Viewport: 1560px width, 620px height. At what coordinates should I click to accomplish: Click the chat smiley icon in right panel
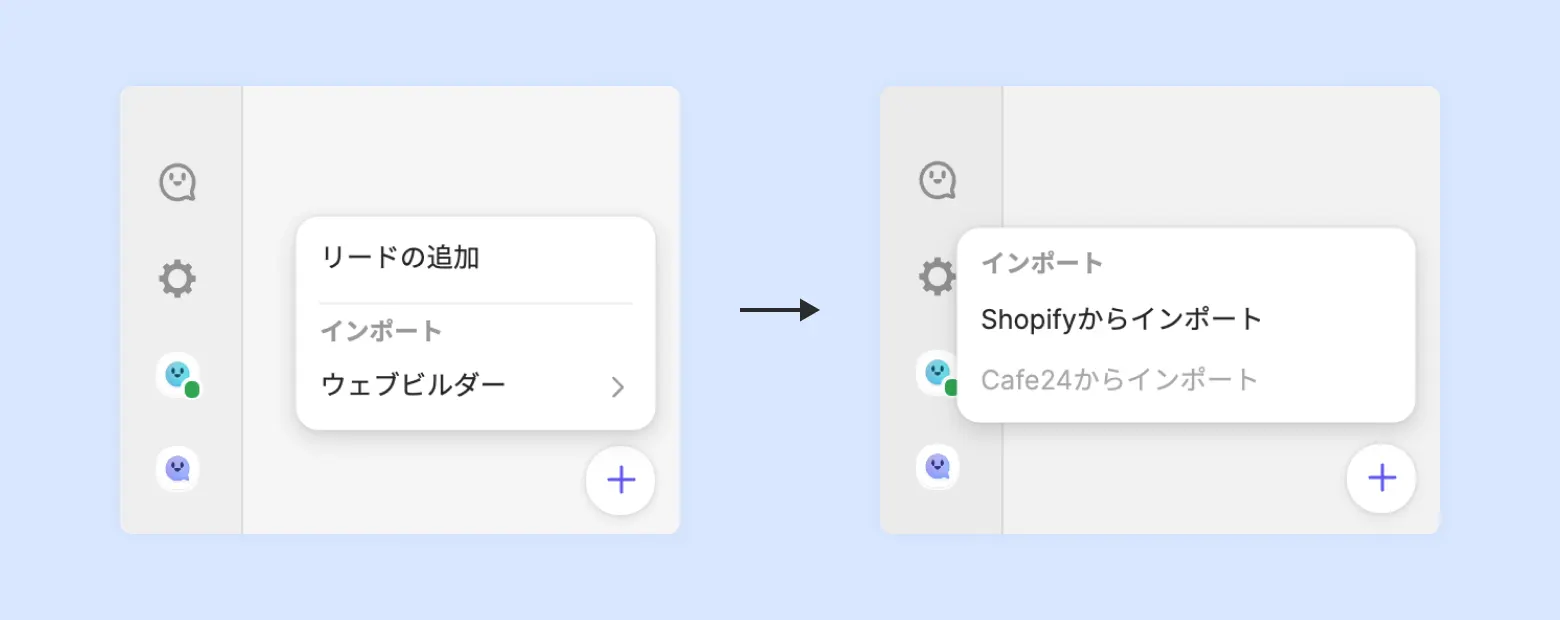point(937,181)
